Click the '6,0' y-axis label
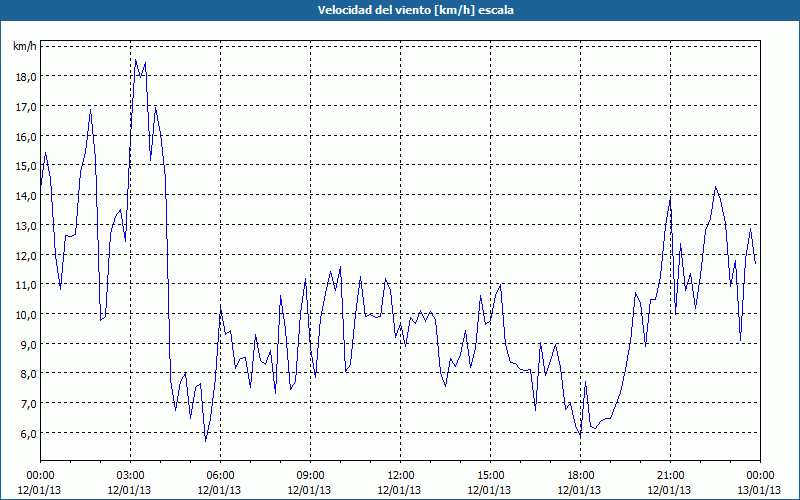 pyautogui.click(x=29, y=433)
